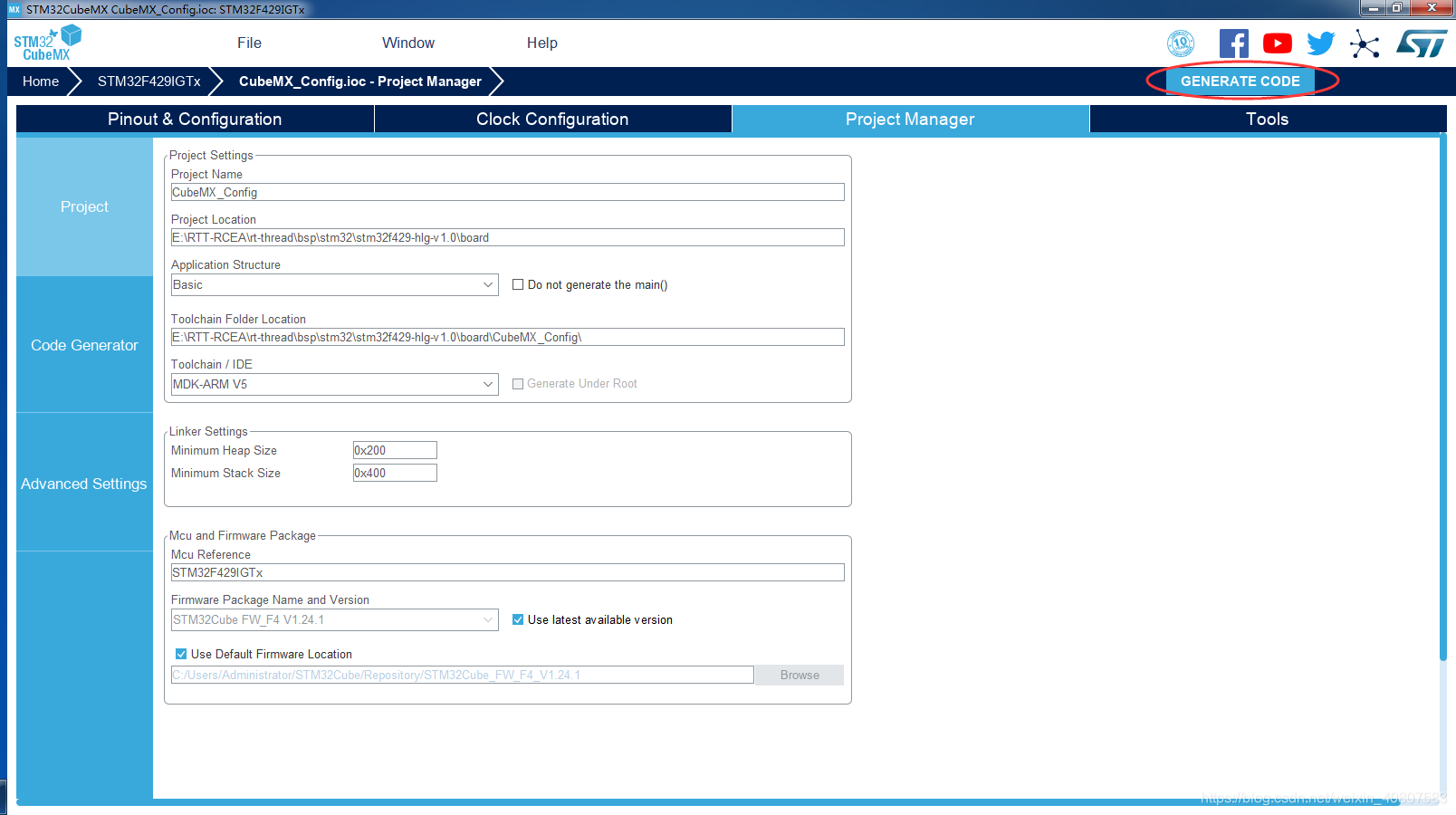Click the Project Name input field
Screen dimensions: 1456x815
[508, 192]
